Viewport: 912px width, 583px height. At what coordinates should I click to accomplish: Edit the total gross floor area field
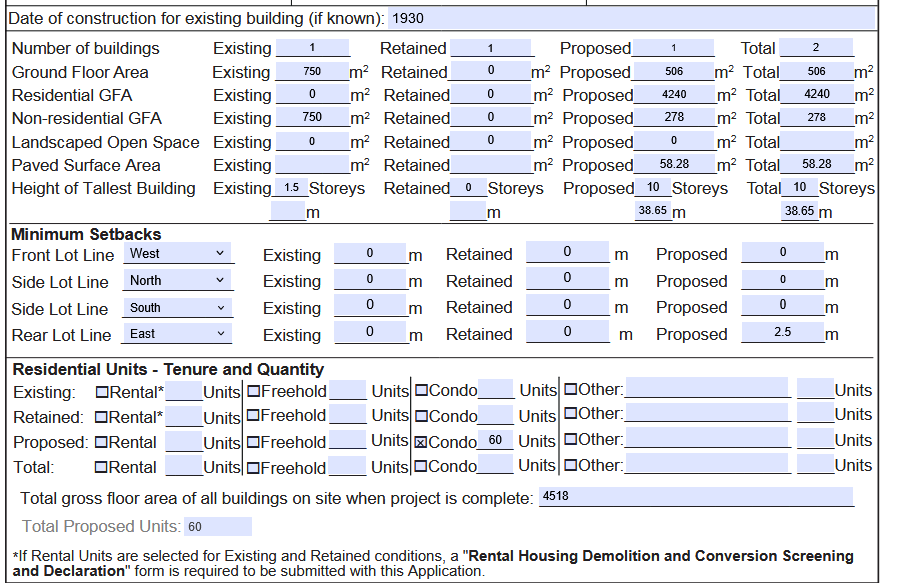[695, 497]
